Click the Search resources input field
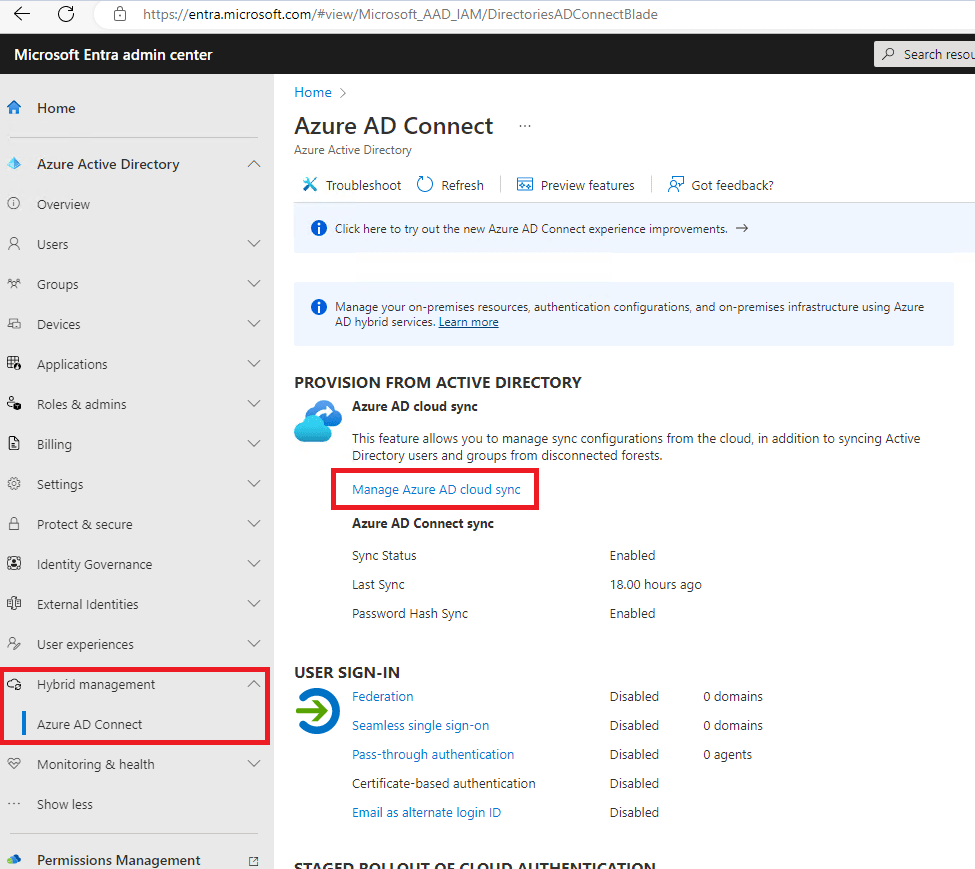This screenshot has height=869, width=975. 935,54
